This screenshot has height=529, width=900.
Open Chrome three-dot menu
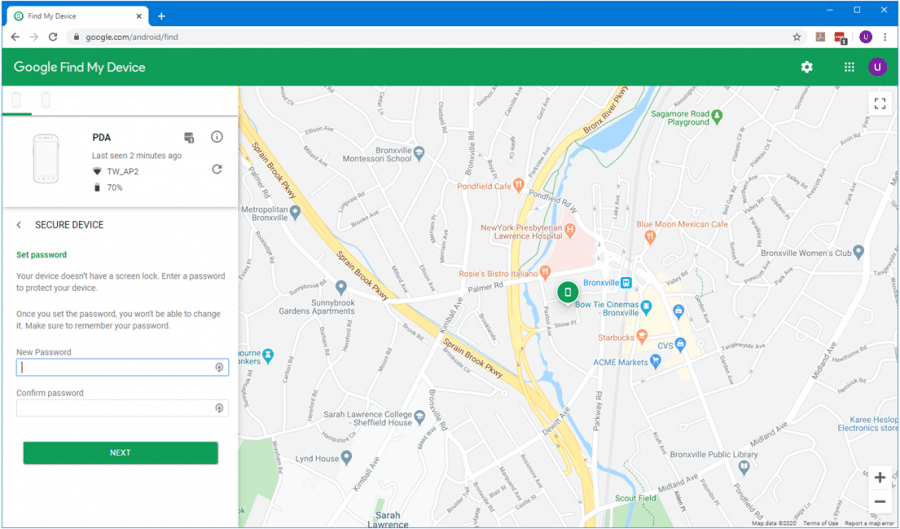pos(885,37)
